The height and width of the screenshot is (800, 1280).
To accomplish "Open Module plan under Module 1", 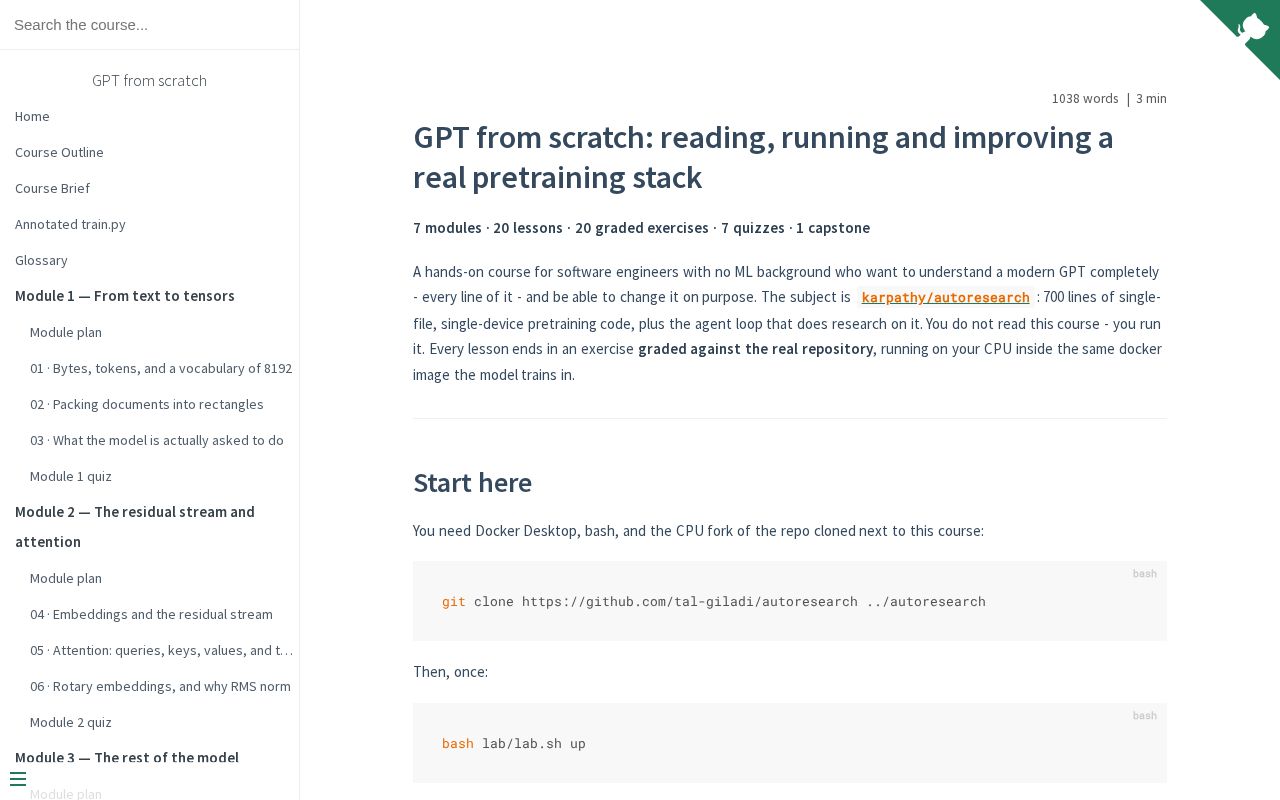I will [x=66, y=332].
